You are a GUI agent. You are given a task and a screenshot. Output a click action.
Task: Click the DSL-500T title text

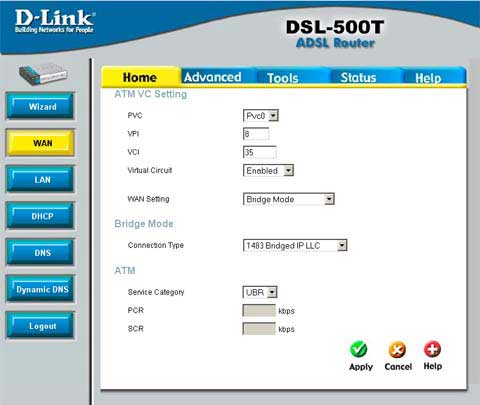[x=335, y=27]
